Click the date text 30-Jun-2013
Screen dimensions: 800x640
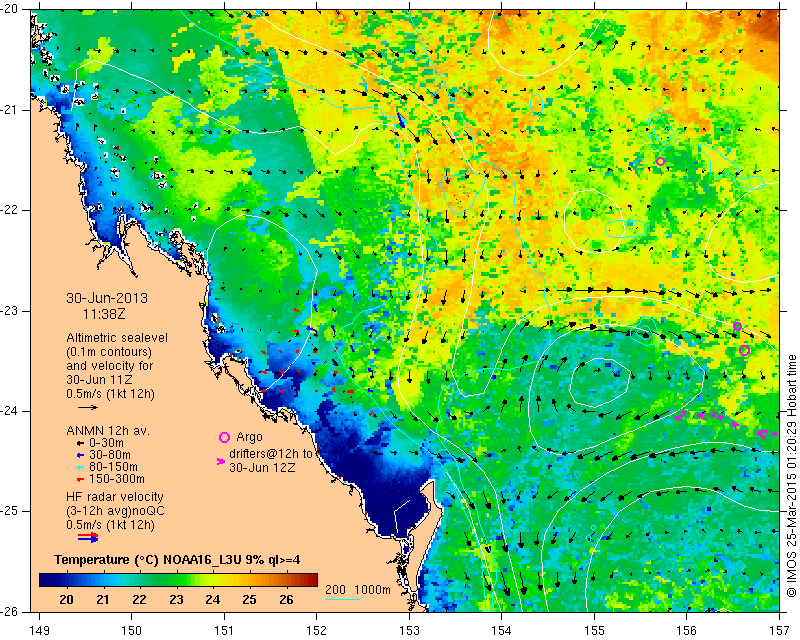pyautogui.click(x=107, y=298)
